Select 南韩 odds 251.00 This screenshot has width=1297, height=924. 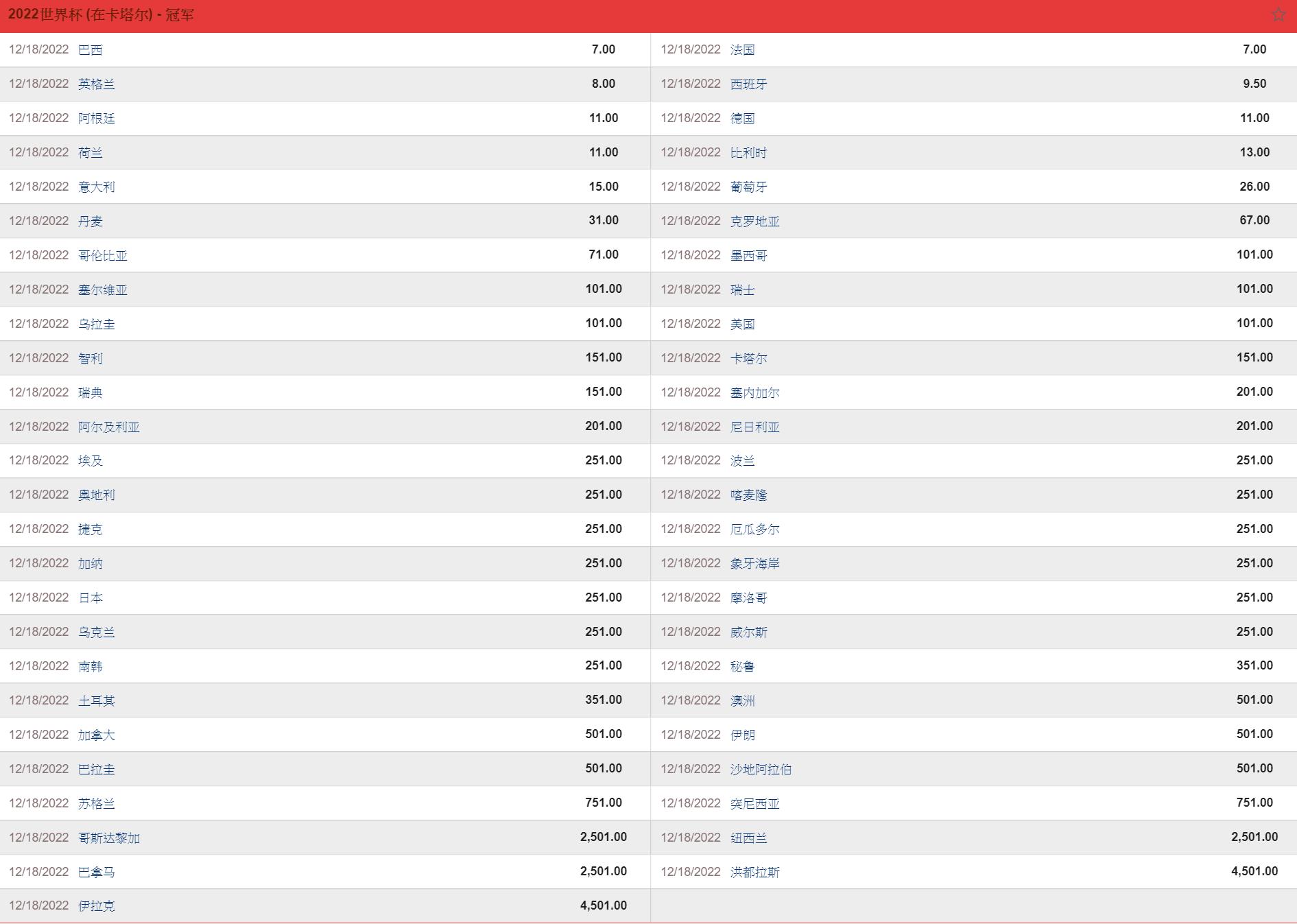point(604,665)
